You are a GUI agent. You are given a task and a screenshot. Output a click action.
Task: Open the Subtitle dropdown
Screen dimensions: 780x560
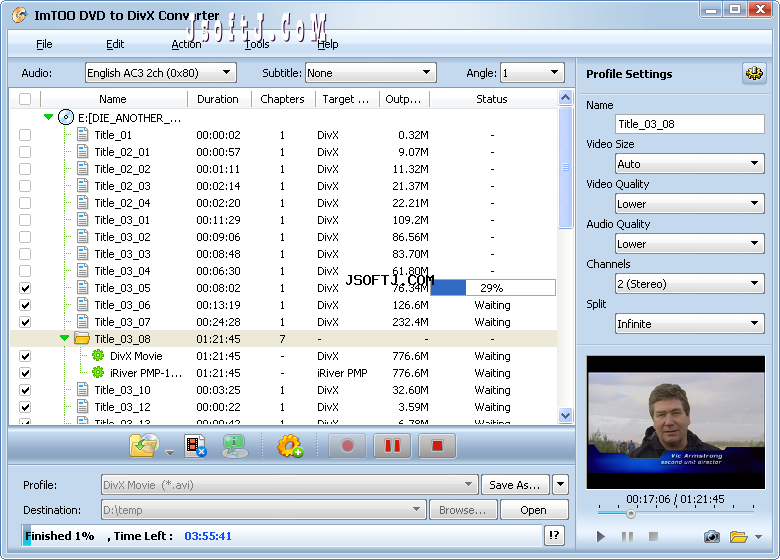(x=371, y=73)
